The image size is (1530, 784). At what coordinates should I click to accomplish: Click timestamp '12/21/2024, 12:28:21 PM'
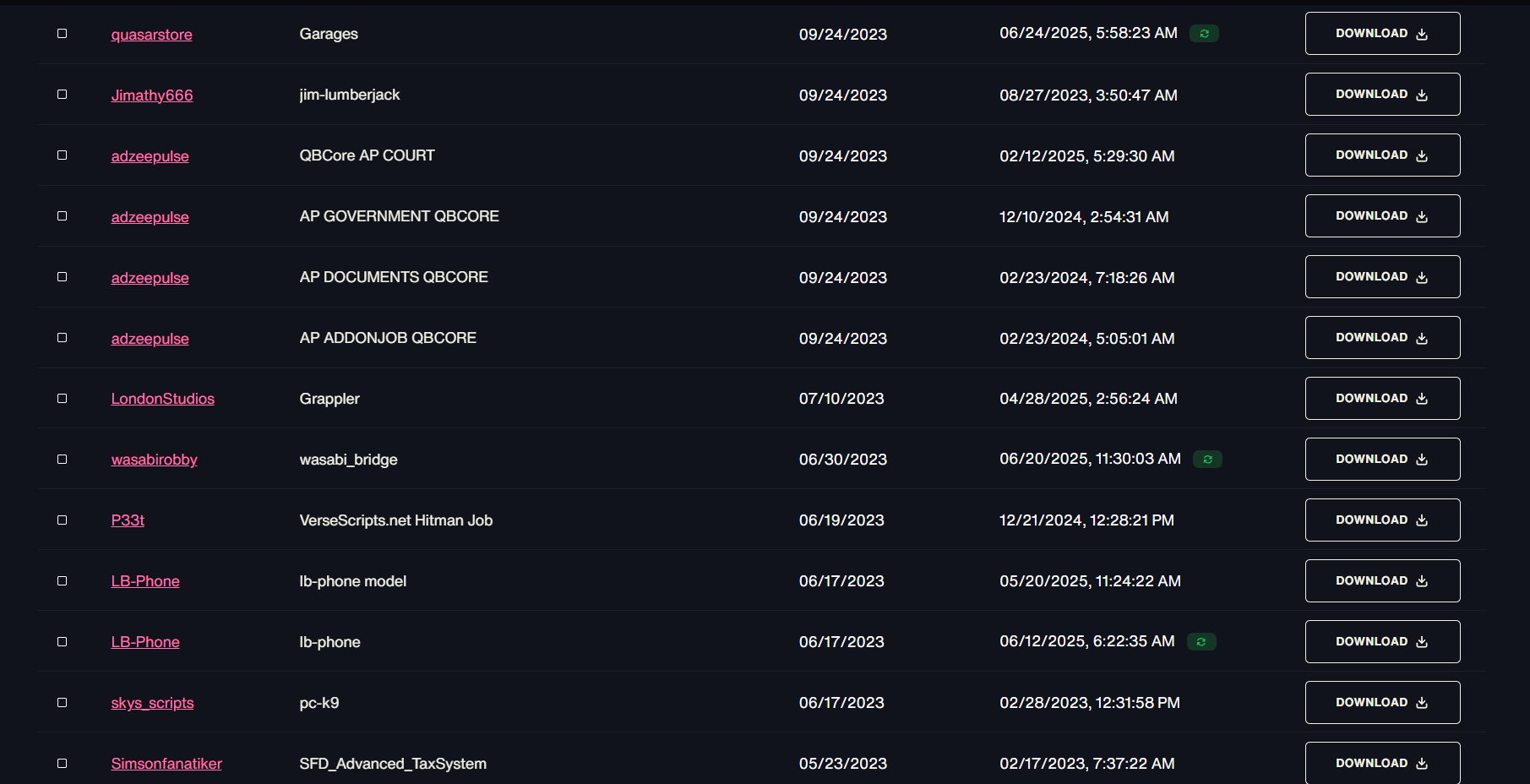click(1086, 520)
